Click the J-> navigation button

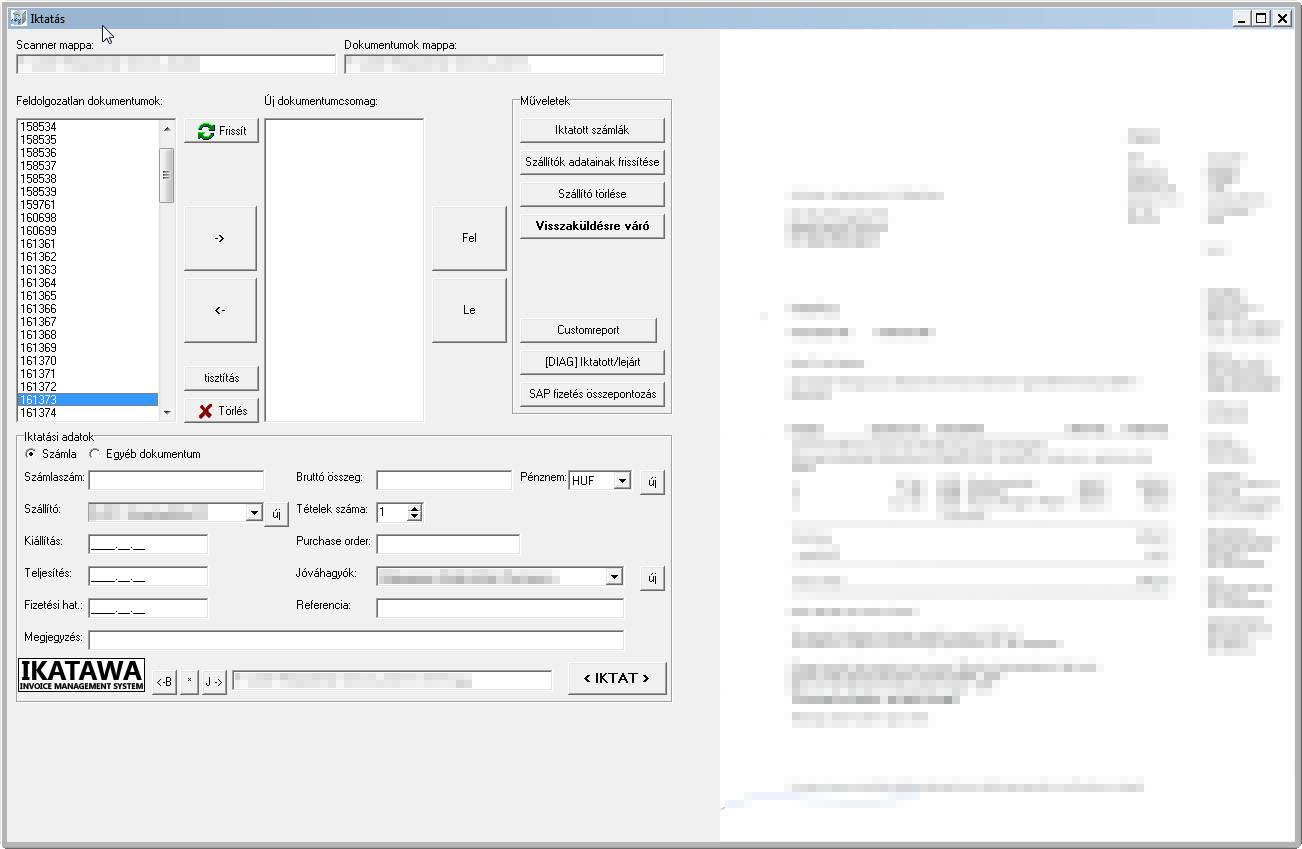[214, 682]
